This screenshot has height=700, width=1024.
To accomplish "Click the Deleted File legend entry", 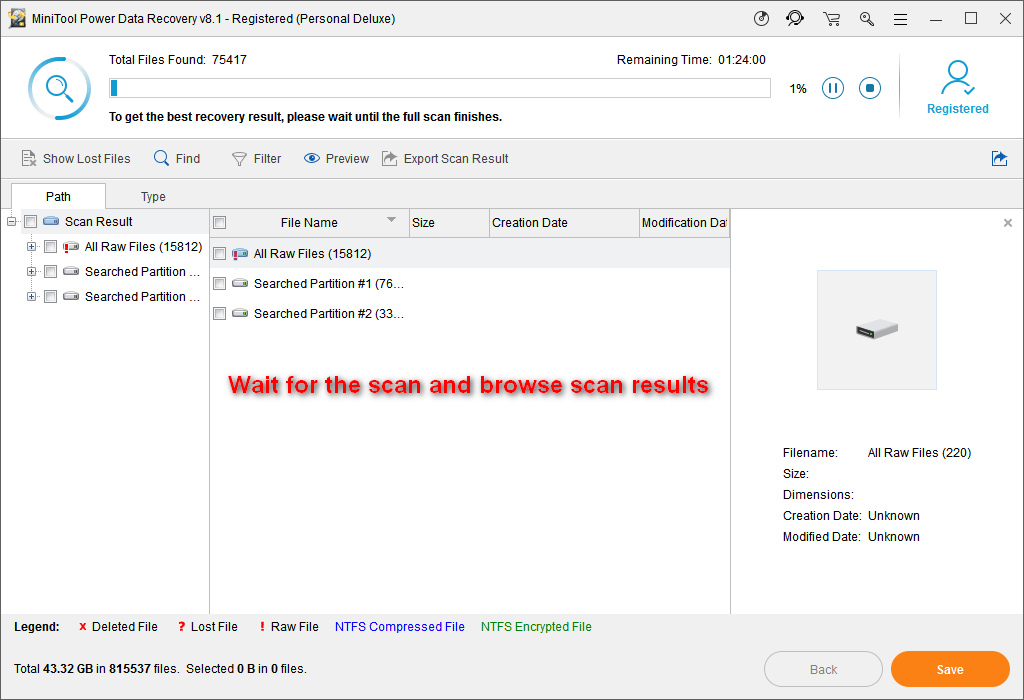I will click(x=118, y=627).
